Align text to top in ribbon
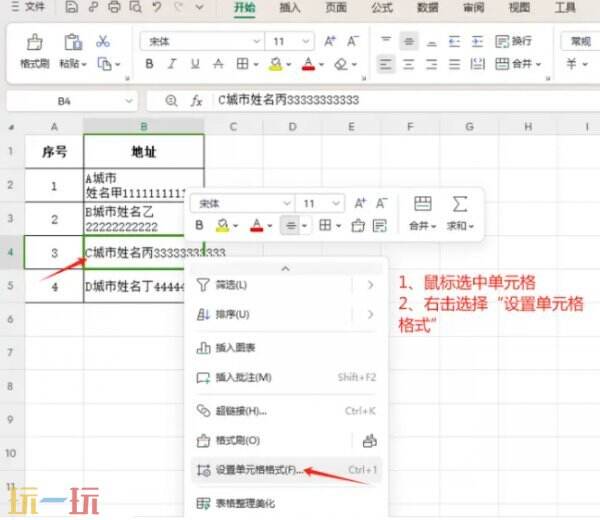This screenshot has width=600, height=520. (386, 41)
